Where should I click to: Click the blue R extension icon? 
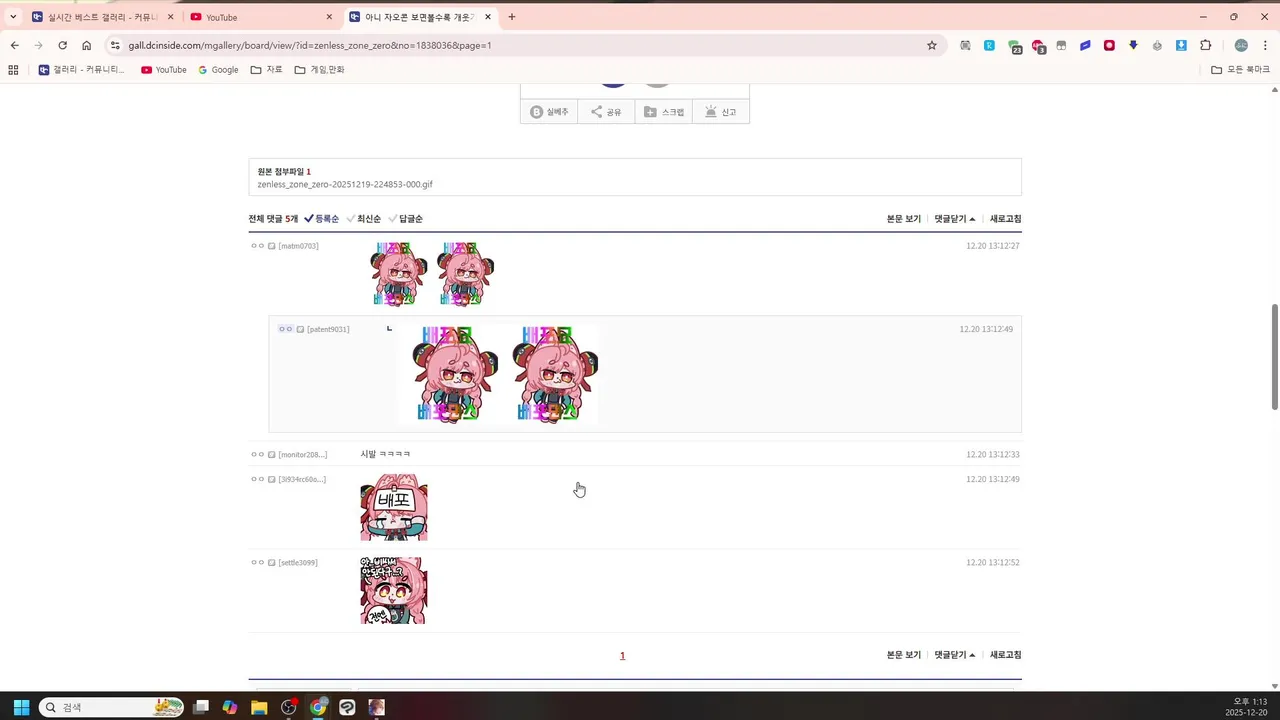[989, 45]
